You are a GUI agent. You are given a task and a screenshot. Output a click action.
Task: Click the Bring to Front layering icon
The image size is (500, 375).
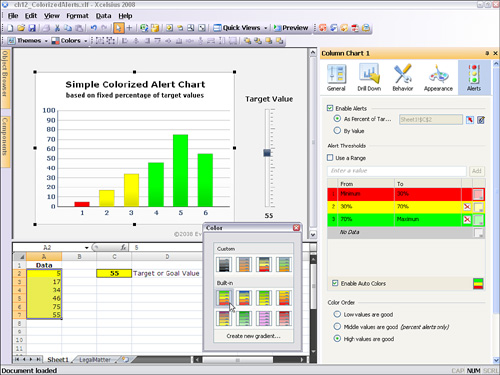247,41
